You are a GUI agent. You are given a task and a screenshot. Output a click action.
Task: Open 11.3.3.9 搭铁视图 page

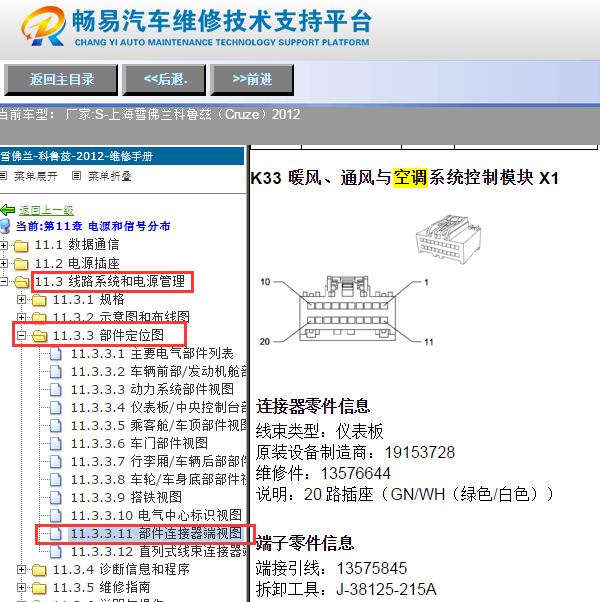click(126, 497)
